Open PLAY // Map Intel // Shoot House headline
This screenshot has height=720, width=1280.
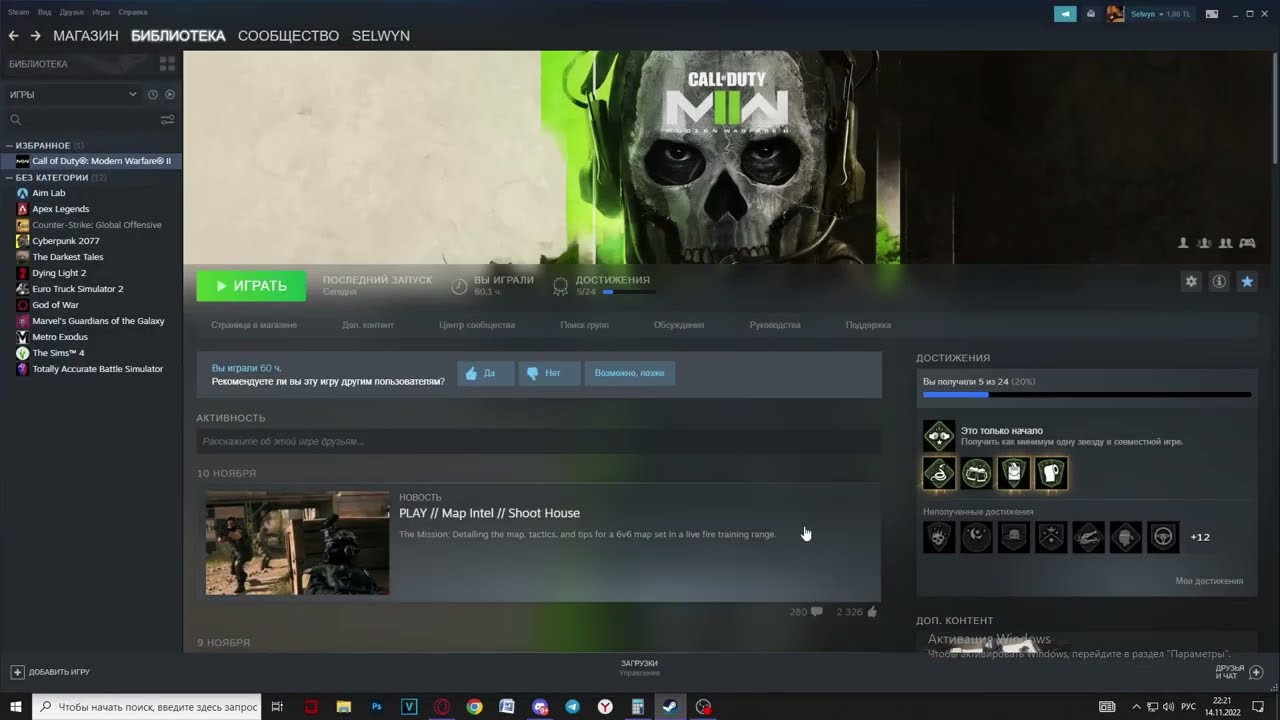(x=489, y=513)
